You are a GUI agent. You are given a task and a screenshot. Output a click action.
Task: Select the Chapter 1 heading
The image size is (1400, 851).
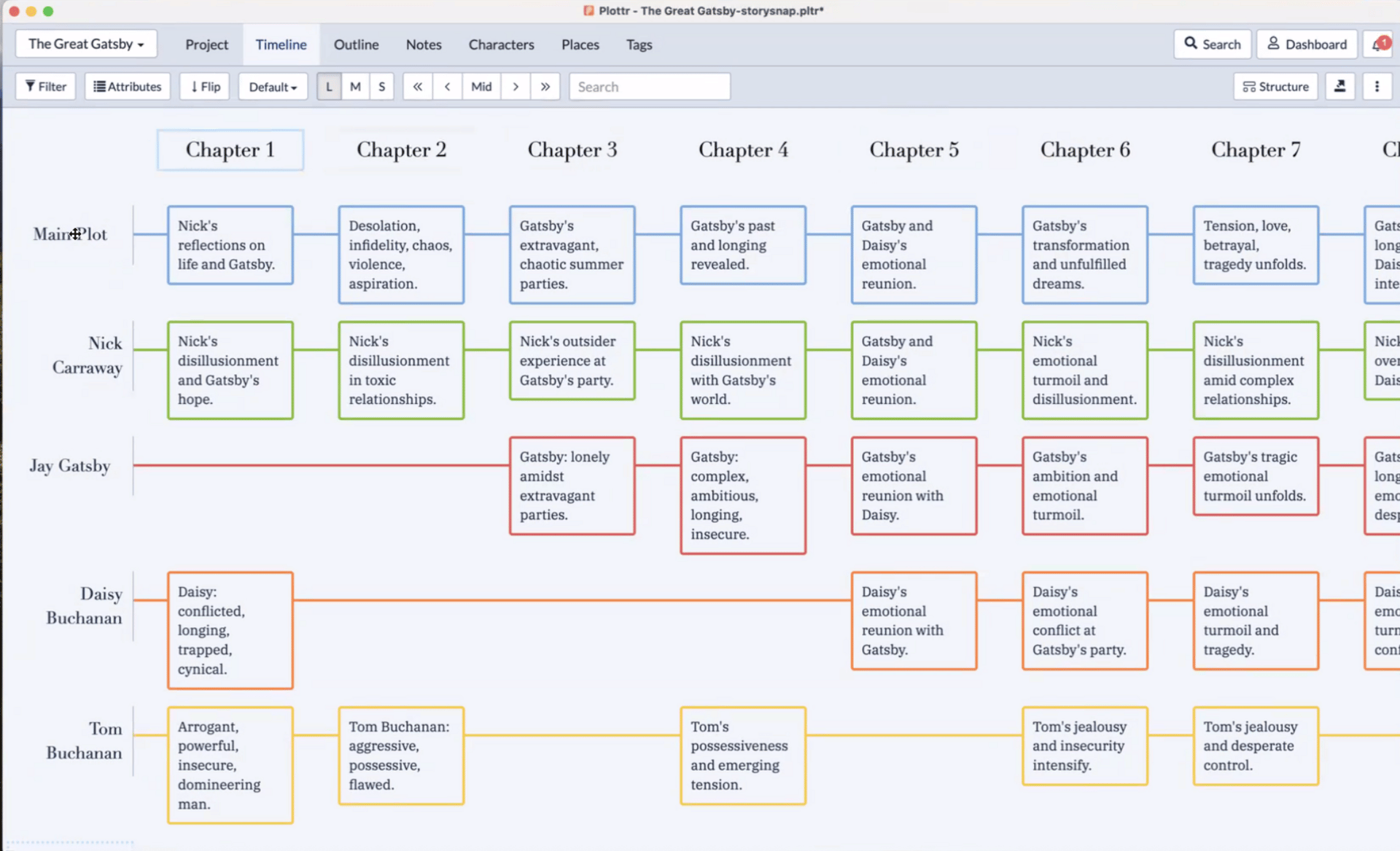230,149
